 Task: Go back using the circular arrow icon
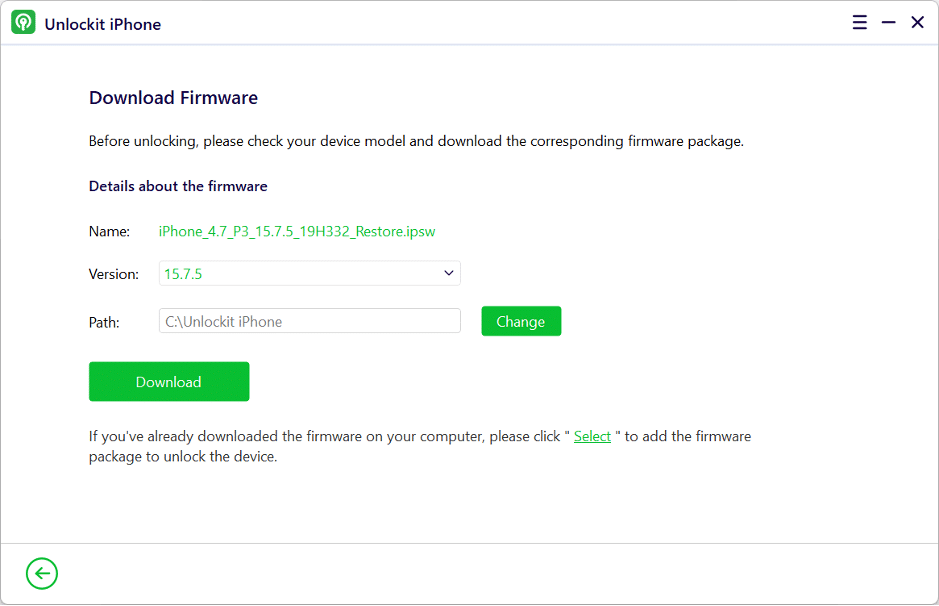pos(42,573)
